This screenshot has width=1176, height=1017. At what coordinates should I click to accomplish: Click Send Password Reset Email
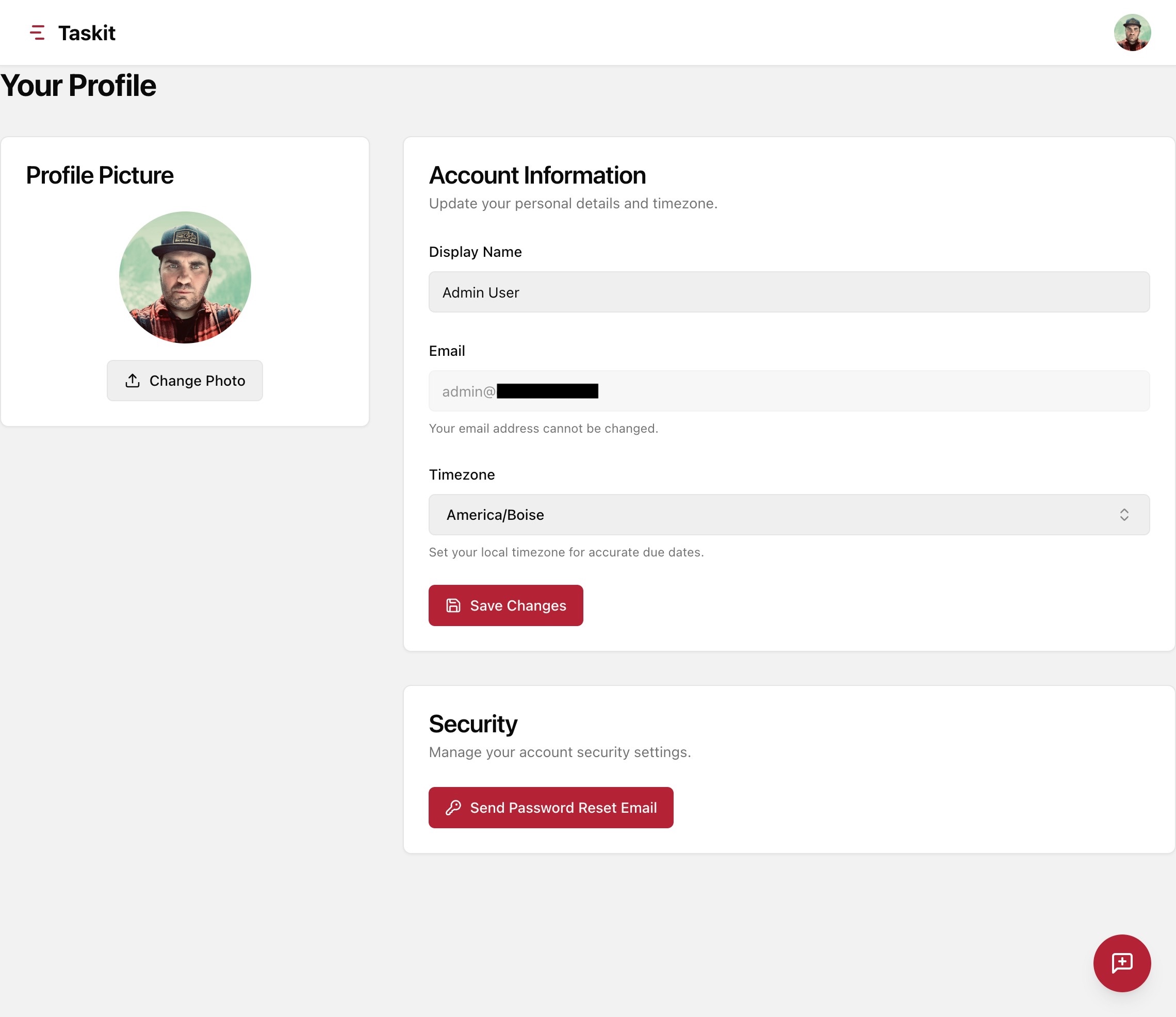pyautogui.click(x=550, y=807)
